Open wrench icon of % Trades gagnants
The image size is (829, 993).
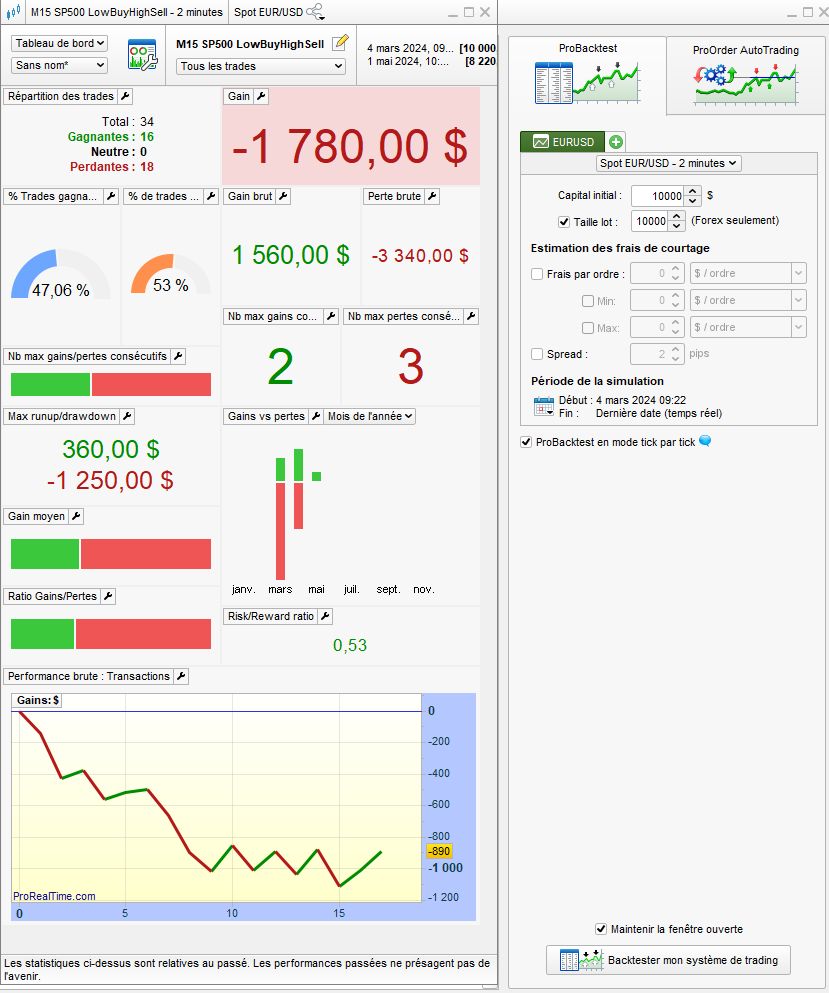point(111,196)
